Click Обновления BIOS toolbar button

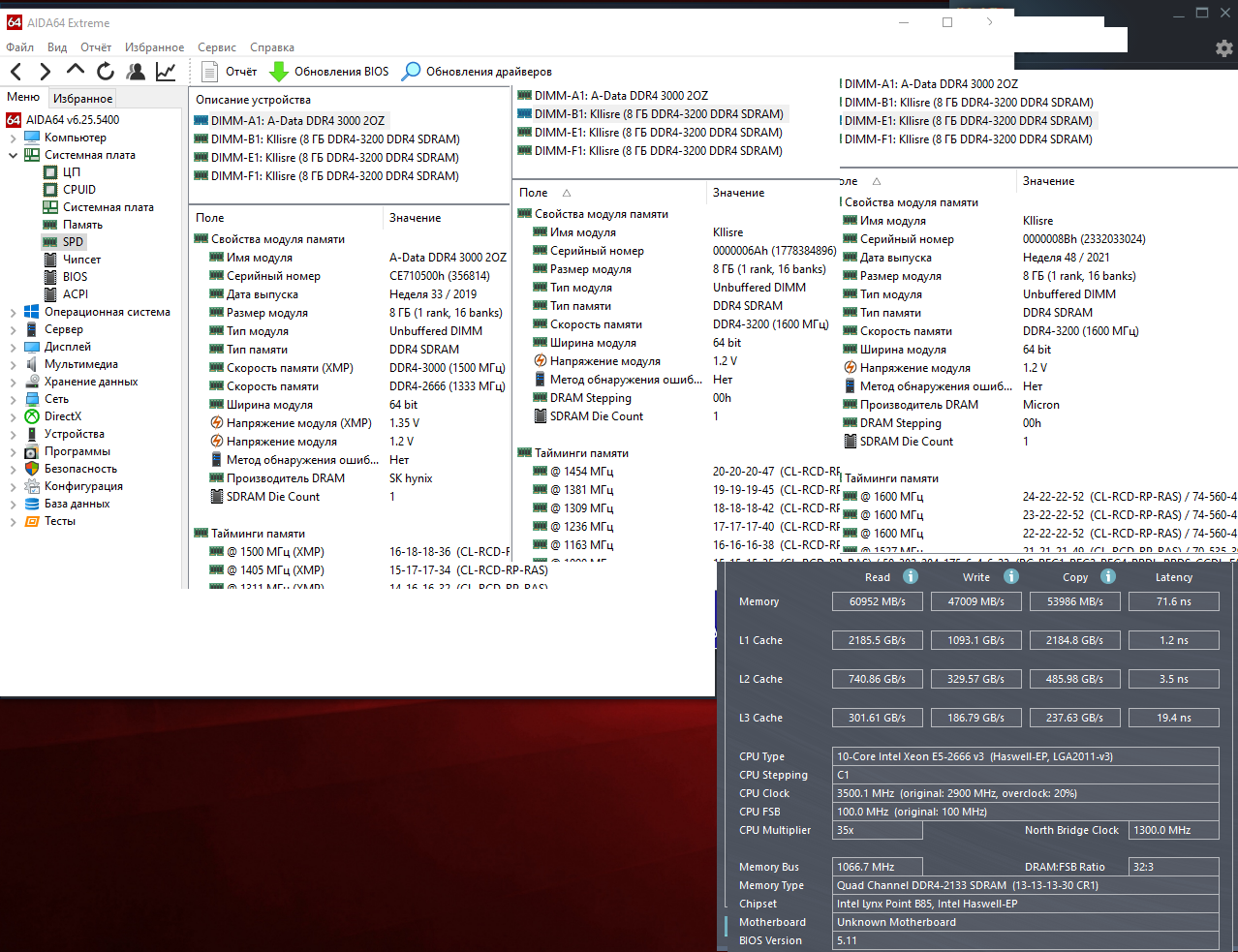coord(329,71)
